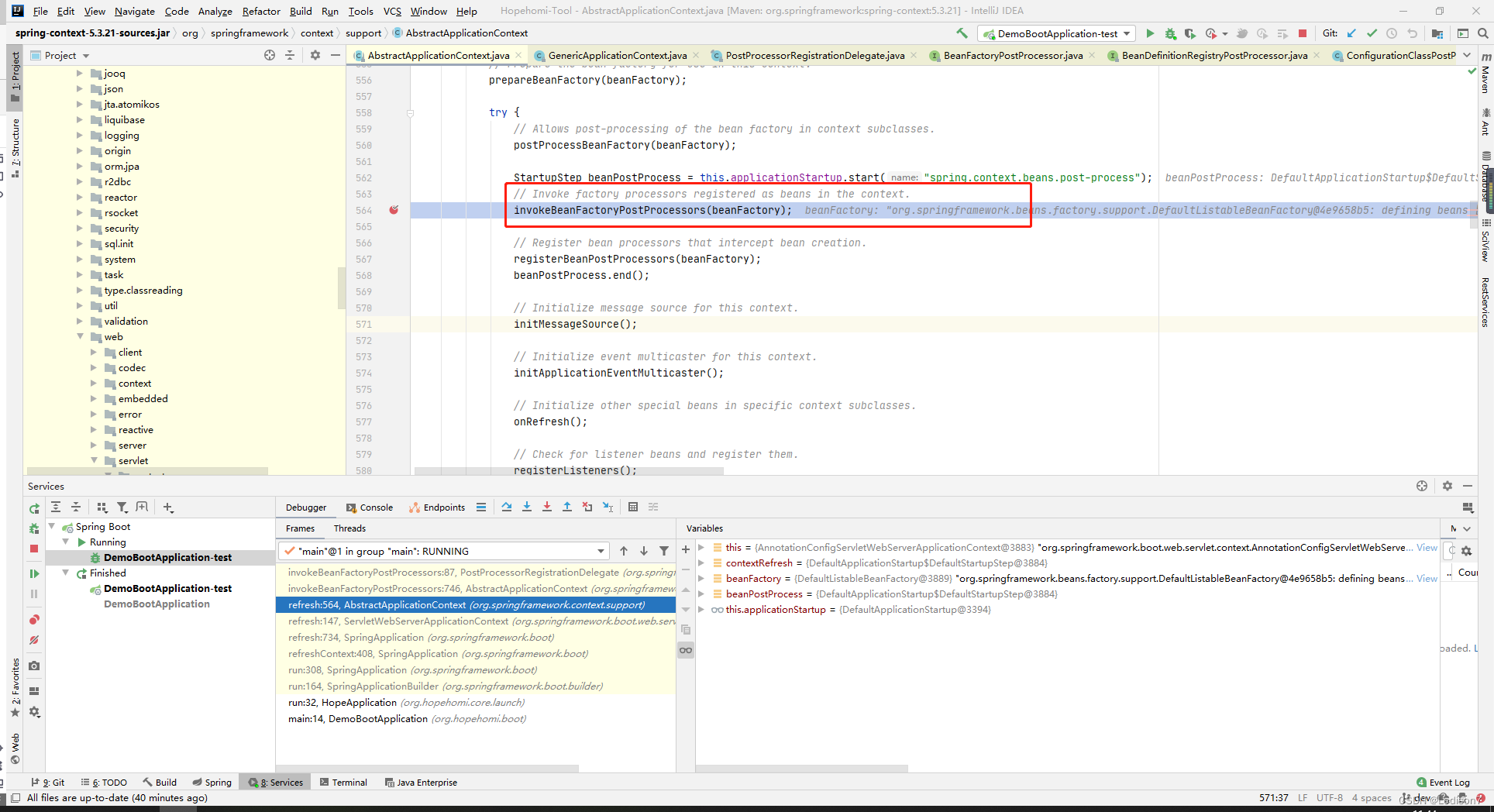Click the Git commit checkmark icon
Image resolution: width=1494 pixels, height=812 pixels.
coord(1372,33)
